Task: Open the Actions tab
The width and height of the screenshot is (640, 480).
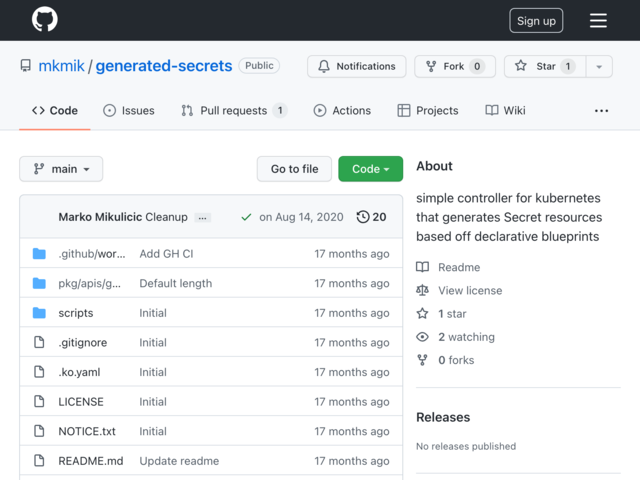Action: pyautogui.click(x=342, y=111)
